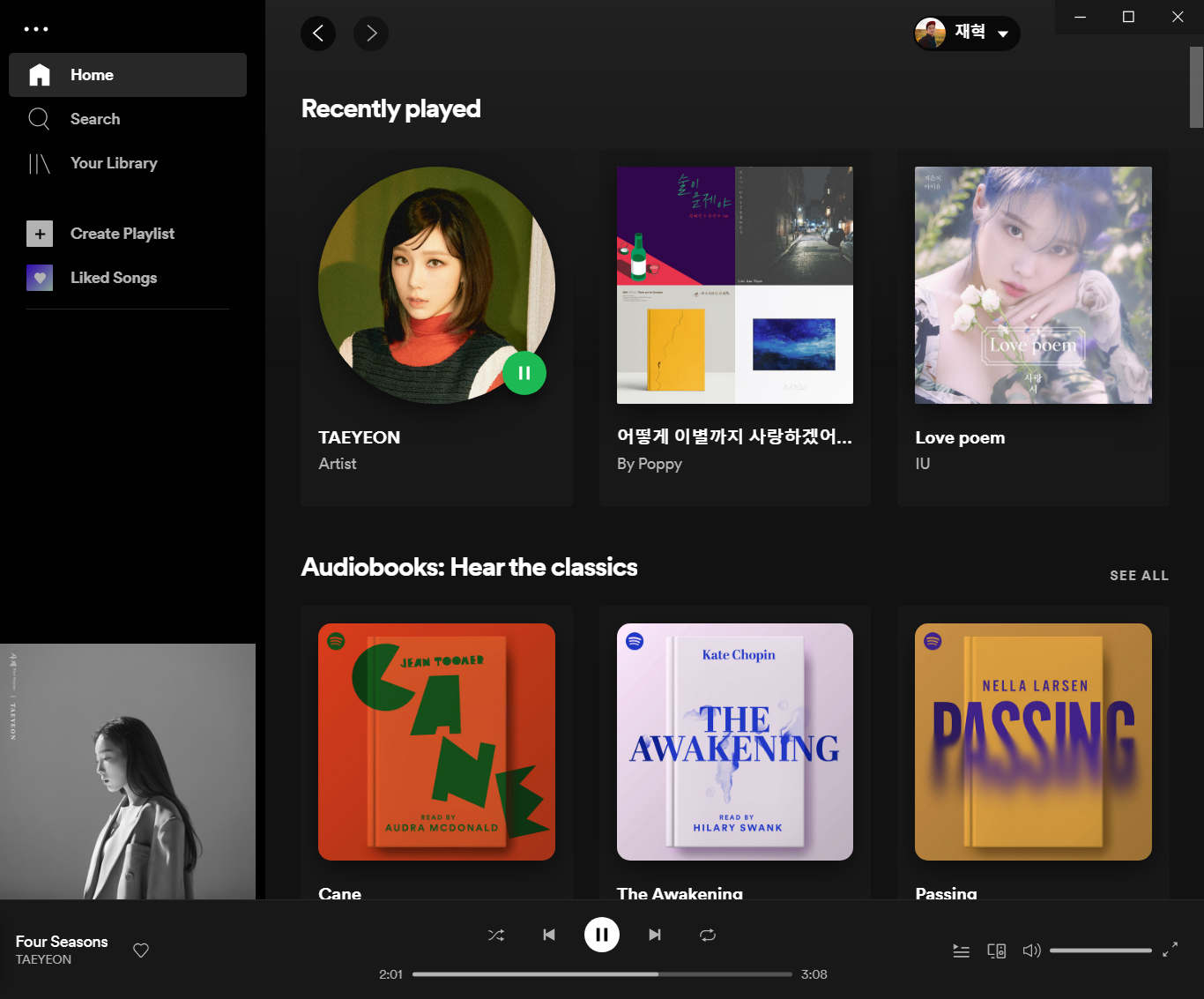
Task: Toggle repeat mode
Action: pyautogui.click(x=708, y=935)
